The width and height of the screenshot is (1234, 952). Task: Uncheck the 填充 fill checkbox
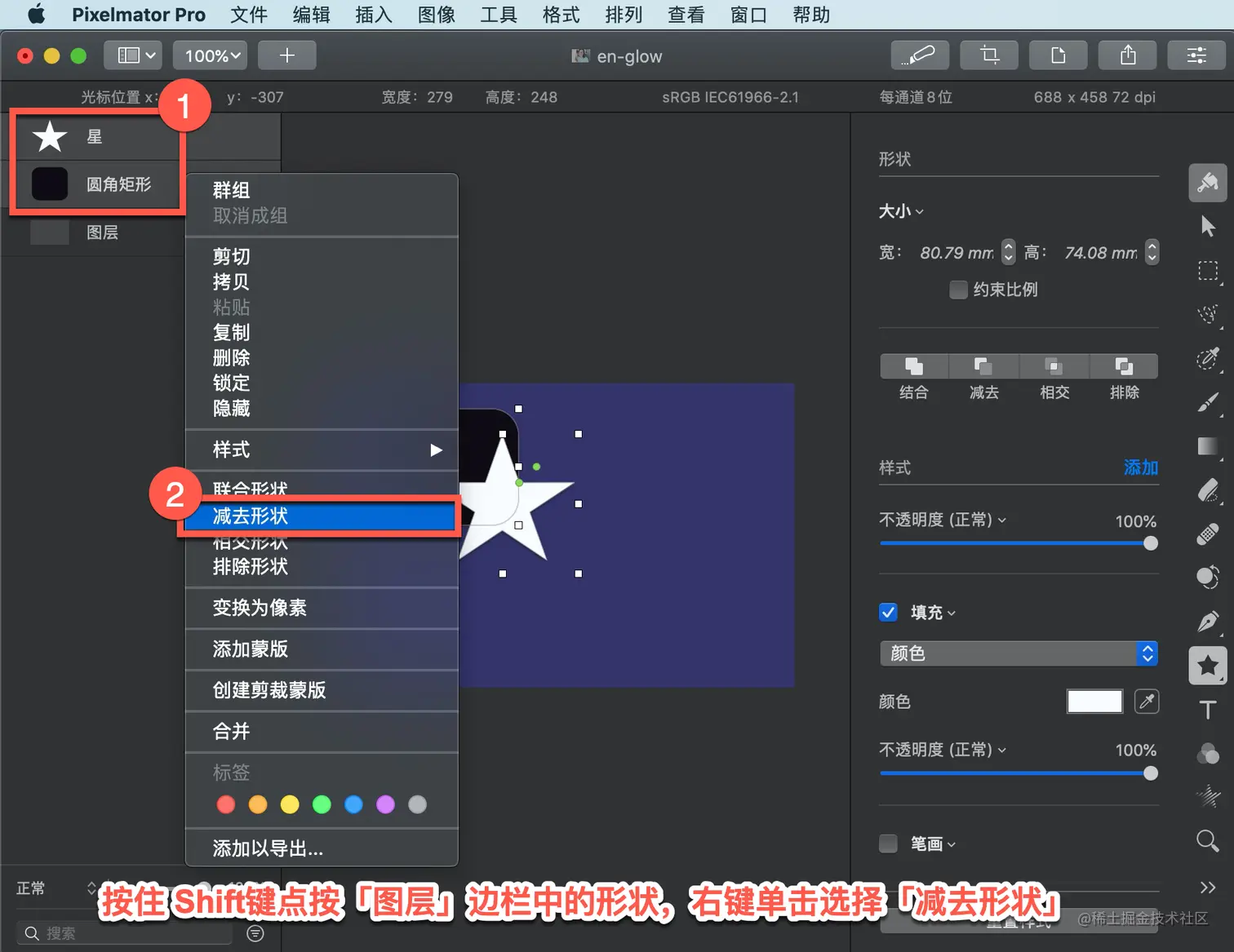pyautogui.click(x=888, y=612)
